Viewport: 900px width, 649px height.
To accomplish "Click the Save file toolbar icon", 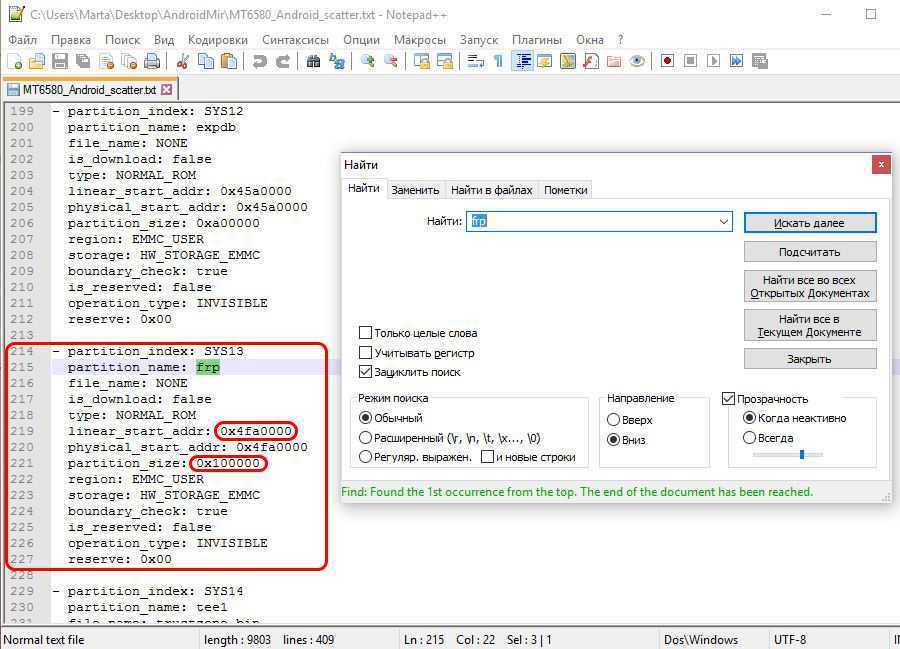I will [60, 61].
